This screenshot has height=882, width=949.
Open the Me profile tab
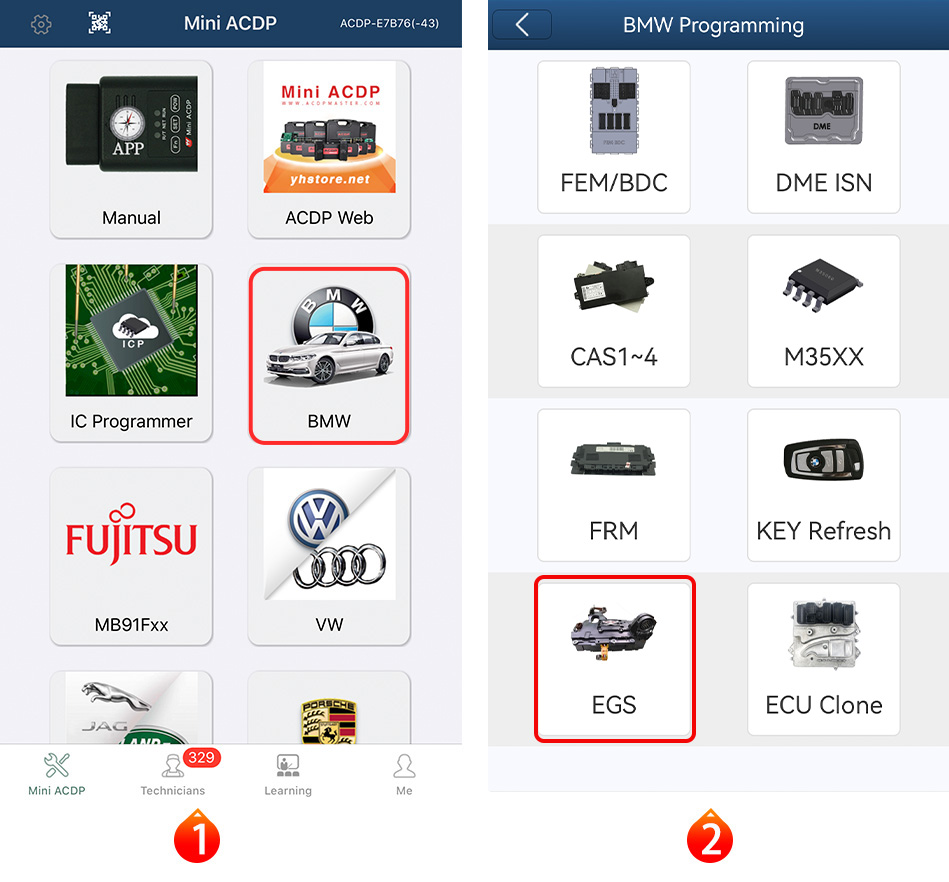tap(404, 774)
